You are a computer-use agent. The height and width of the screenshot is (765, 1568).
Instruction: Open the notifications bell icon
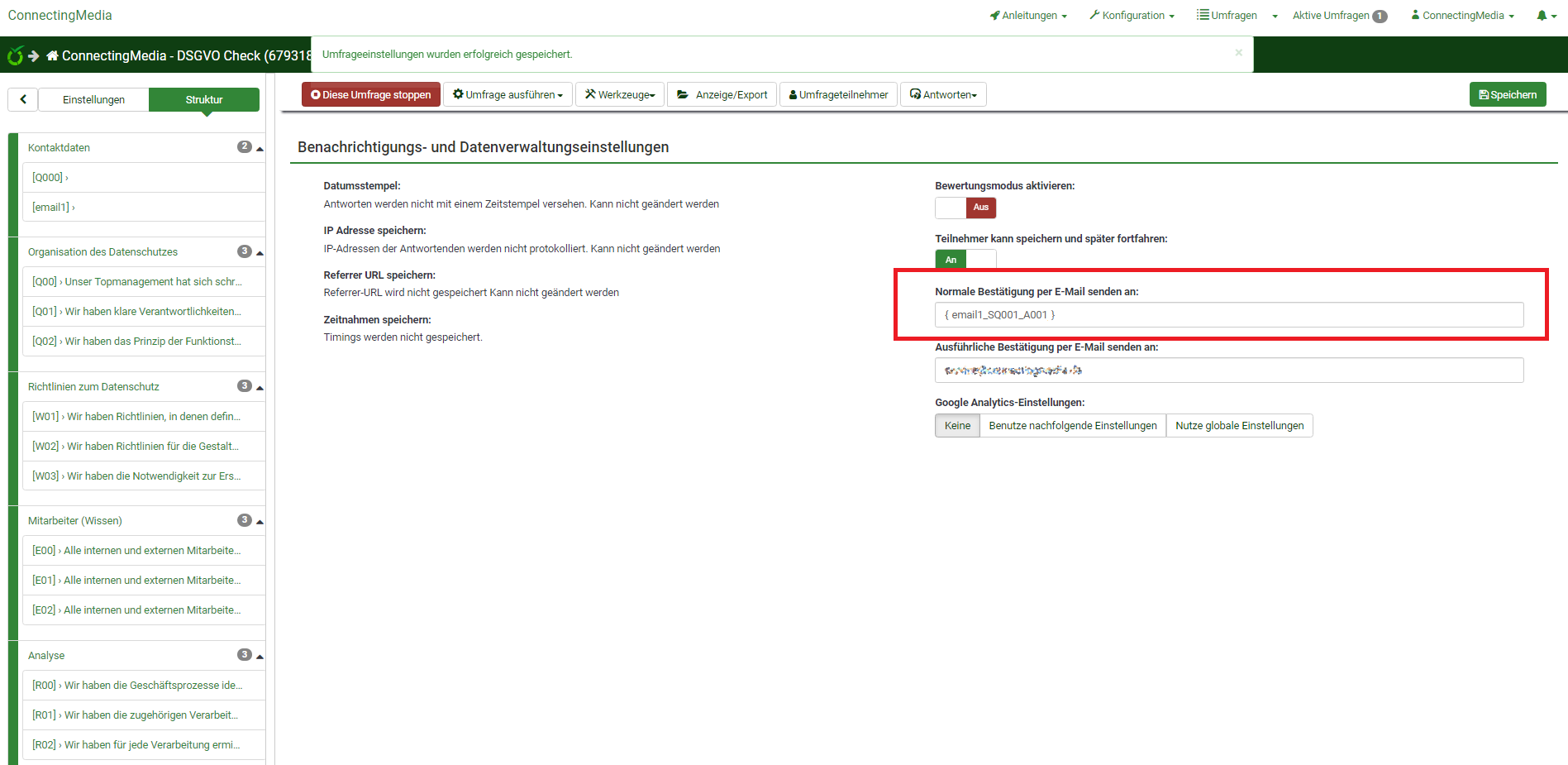tap(1544, 16)
